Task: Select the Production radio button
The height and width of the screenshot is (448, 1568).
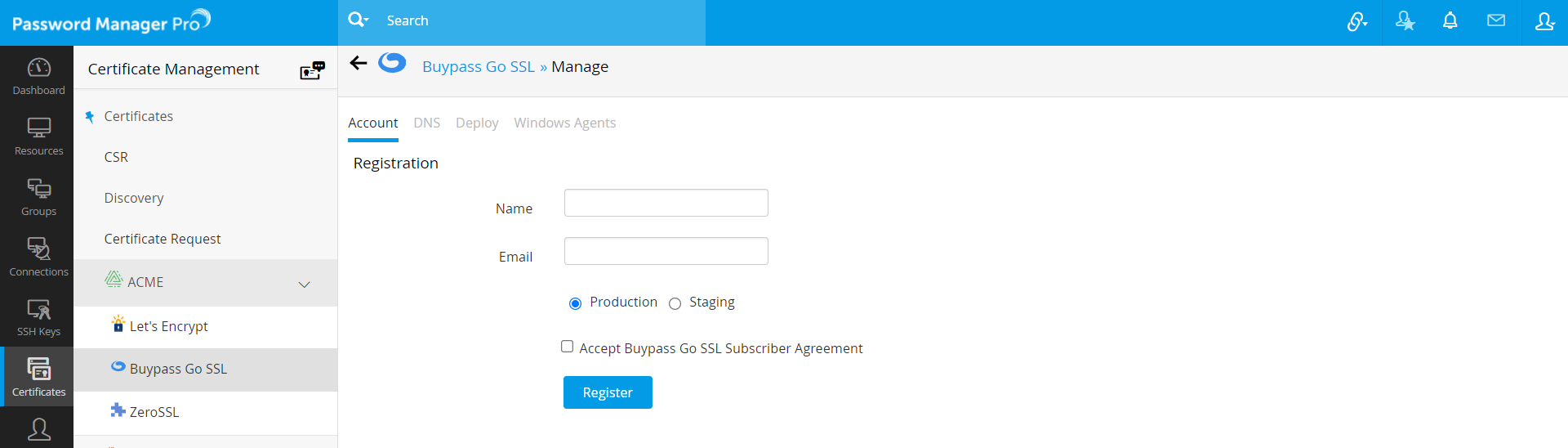Action: [x=575, y=303]
